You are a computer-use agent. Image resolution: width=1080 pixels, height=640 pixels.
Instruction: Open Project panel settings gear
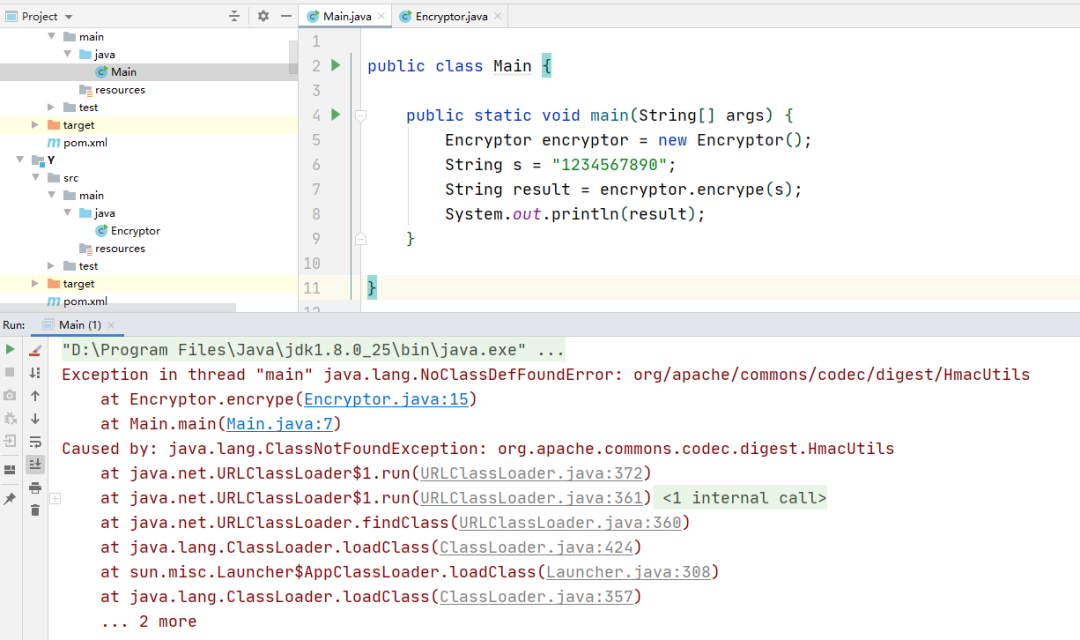[263, 16]
